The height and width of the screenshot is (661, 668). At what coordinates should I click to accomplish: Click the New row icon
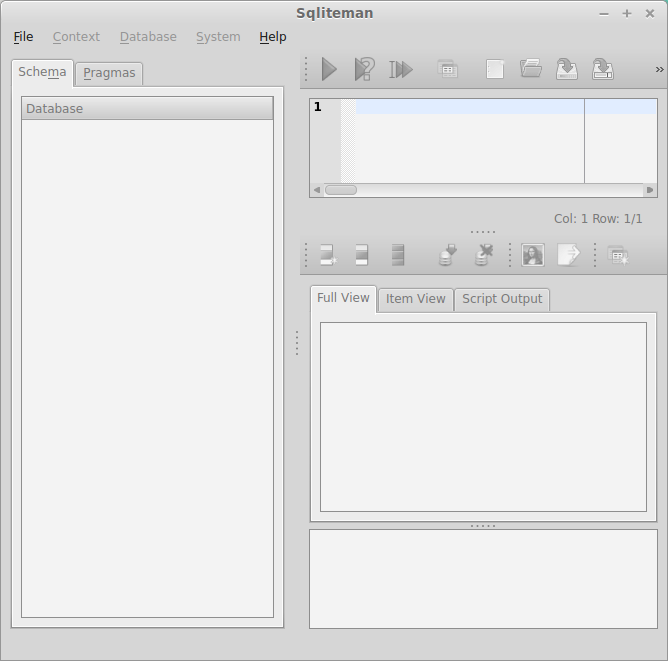coord(327,255)
